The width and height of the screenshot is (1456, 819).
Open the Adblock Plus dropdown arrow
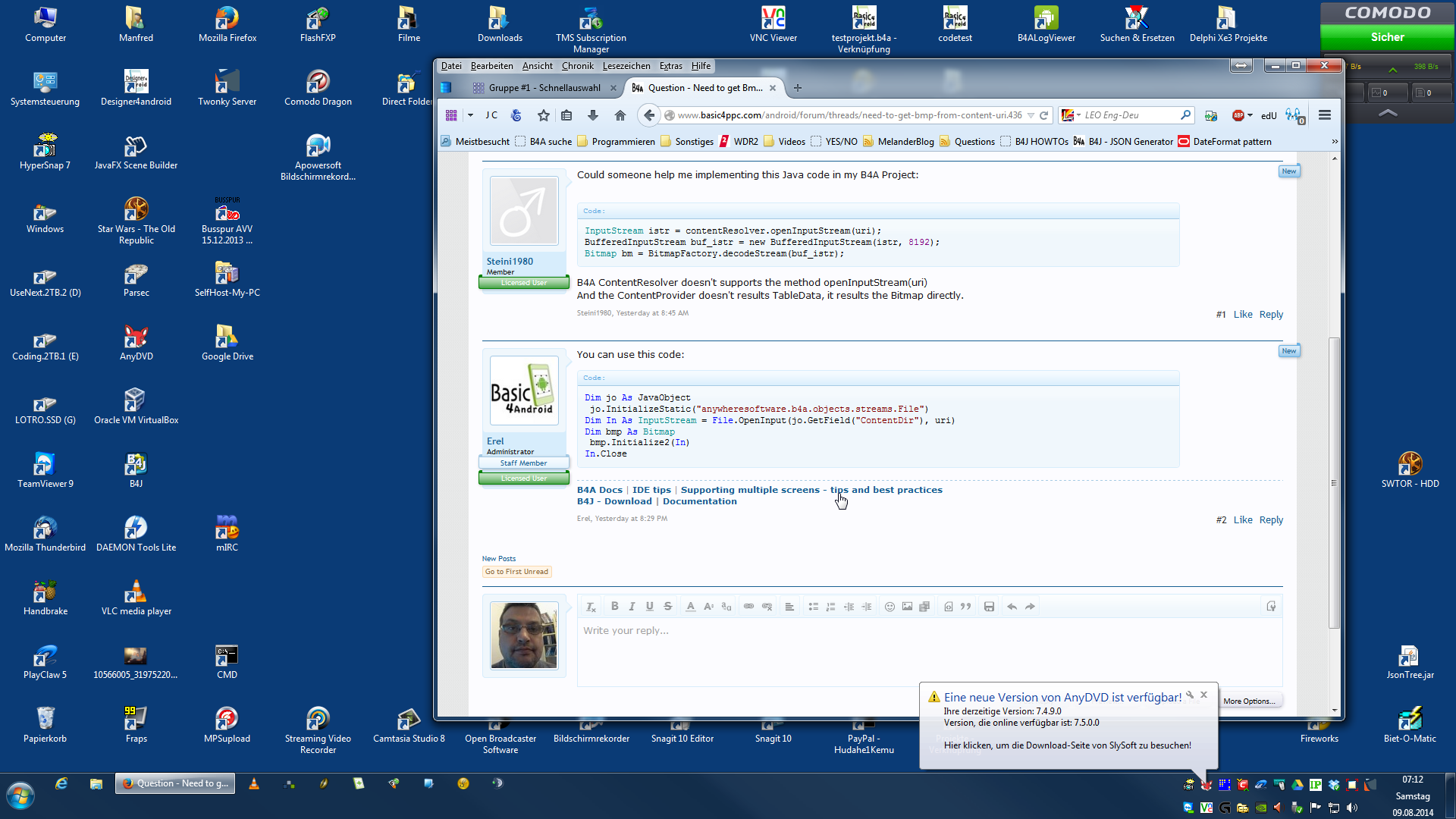tap(1250, 115)
